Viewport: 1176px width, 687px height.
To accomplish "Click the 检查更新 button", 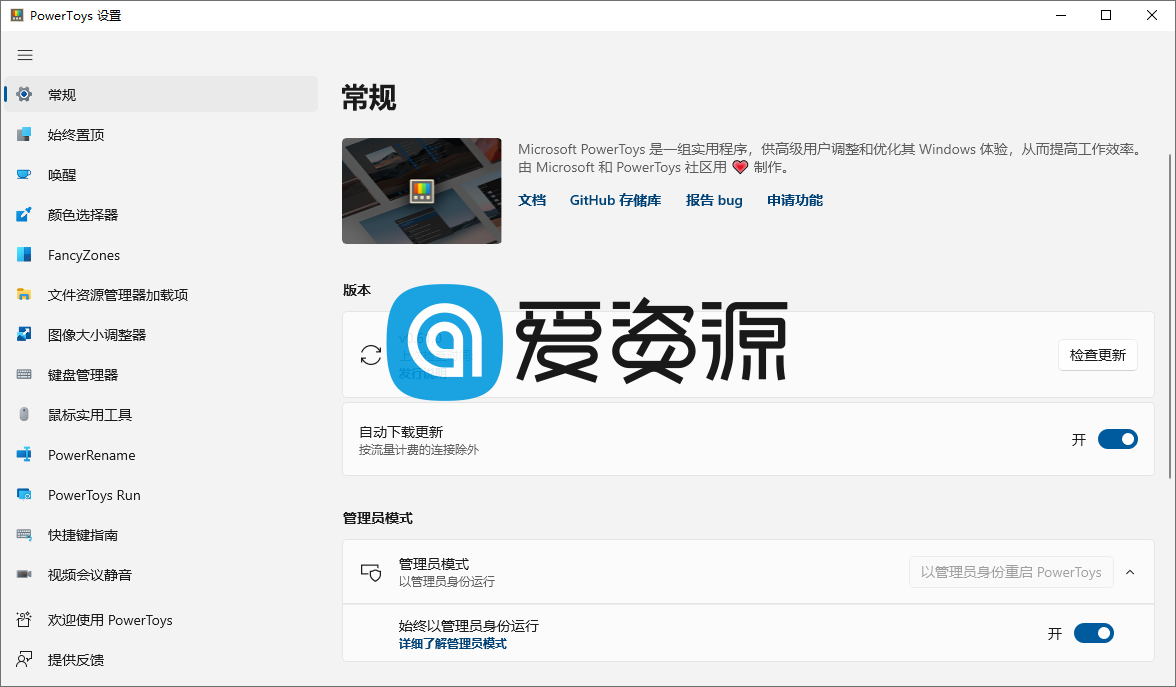I will [x=1097, y=355].
